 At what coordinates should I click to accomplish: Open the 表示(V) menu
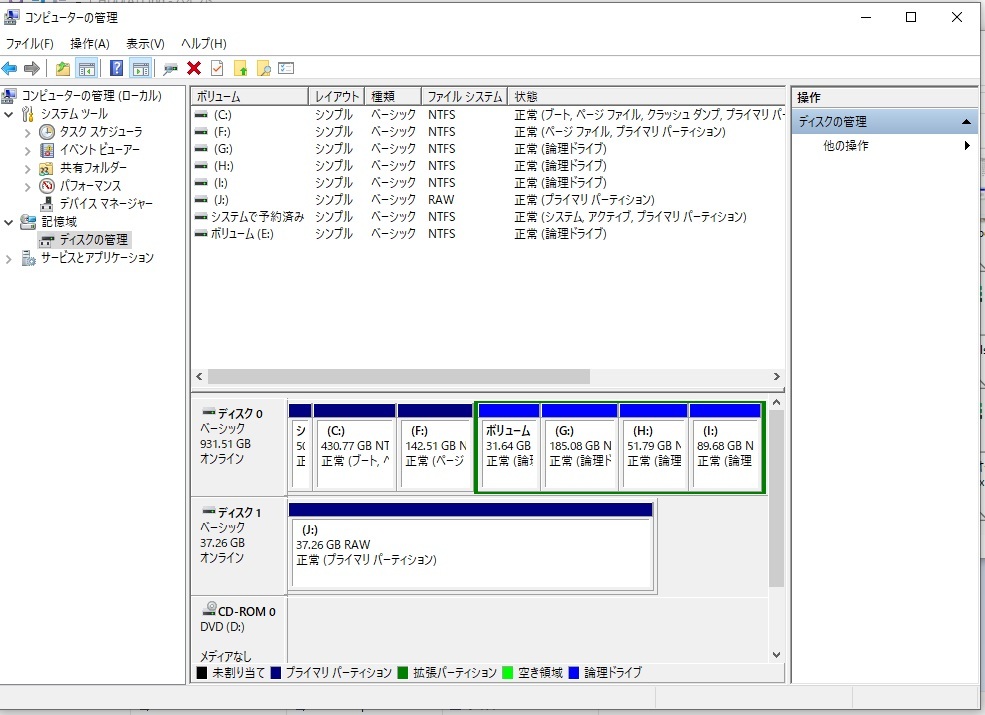pyautogui.click(x=145, y=44)
